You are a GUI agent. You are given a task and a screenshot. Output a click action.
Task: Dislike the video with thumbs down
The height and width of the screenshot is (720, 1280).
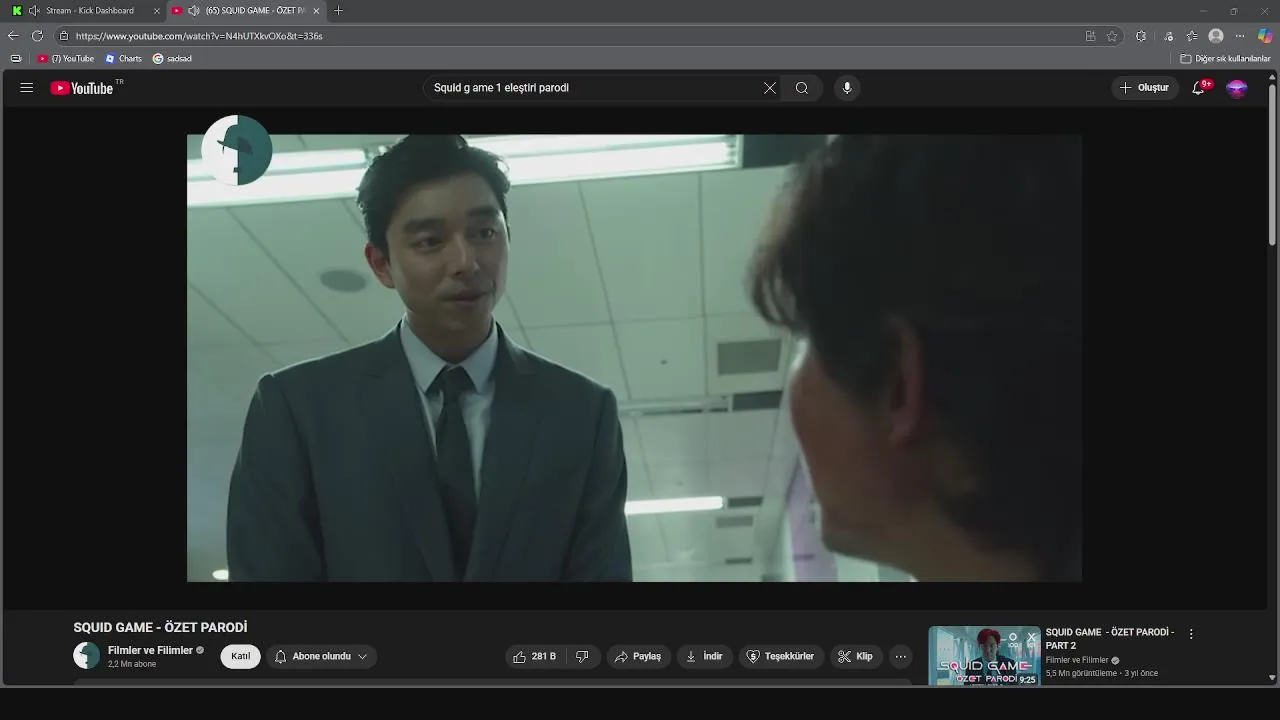coord(582,657)
